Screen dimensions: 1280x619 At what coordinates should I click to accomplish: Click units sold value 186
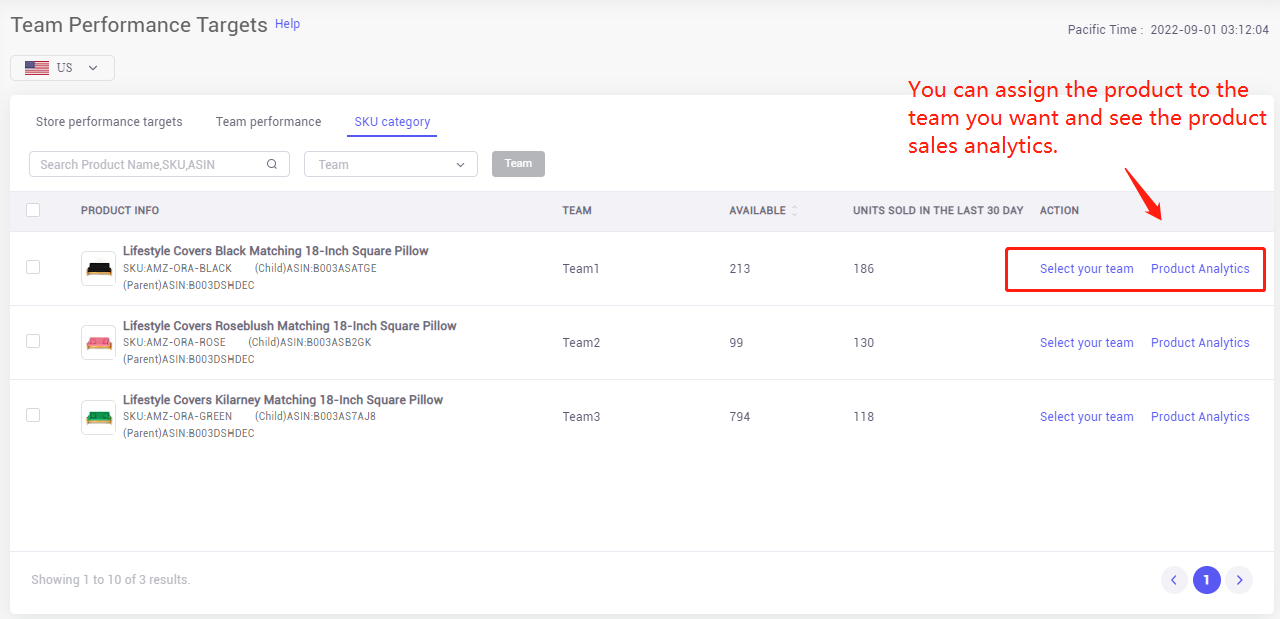coord(864,269)
